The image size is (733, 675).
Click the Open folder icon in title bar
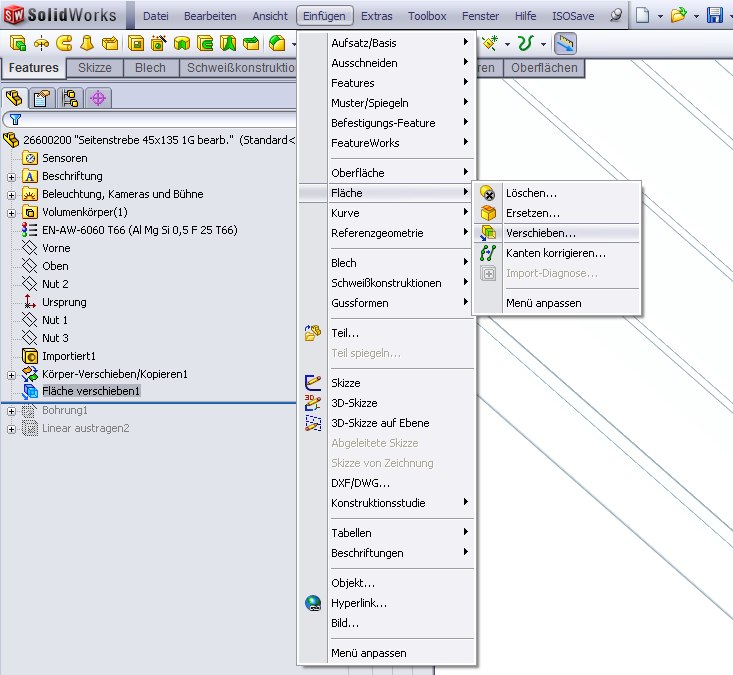click(x=678, y=15)
